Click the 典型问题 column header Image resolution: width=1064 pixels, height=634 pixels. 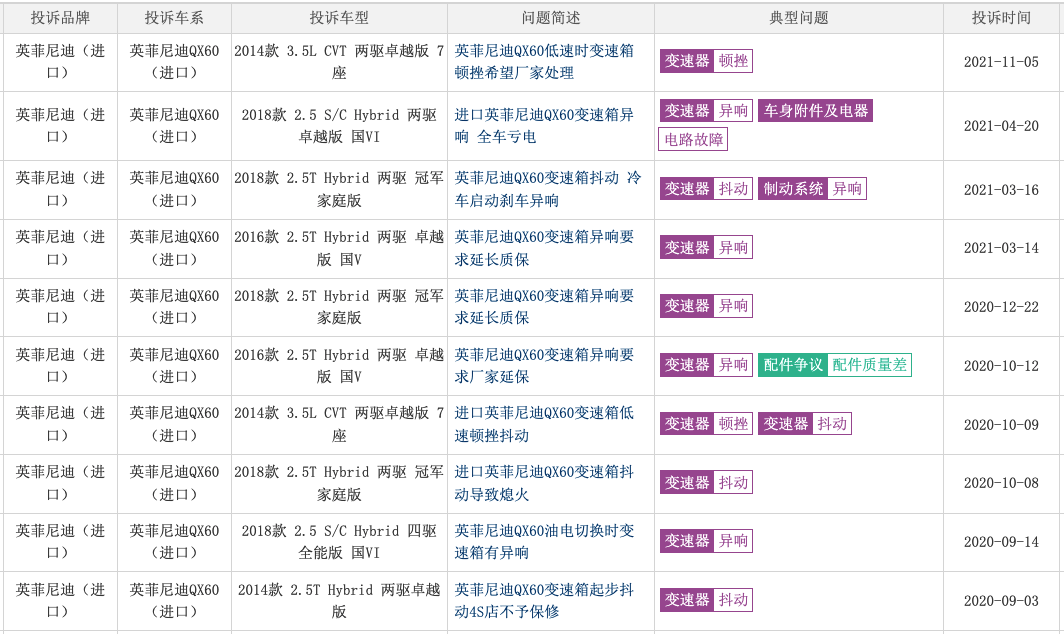point(799,18)
